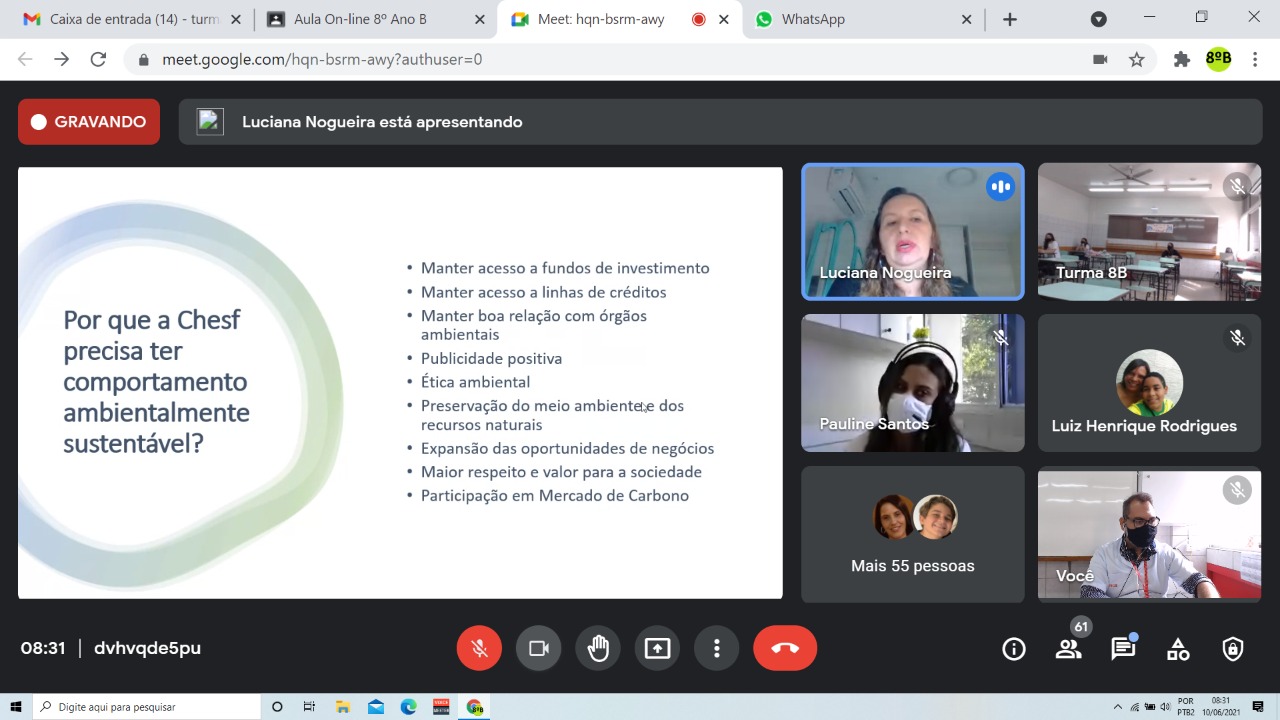Open the more options menu

717,648
